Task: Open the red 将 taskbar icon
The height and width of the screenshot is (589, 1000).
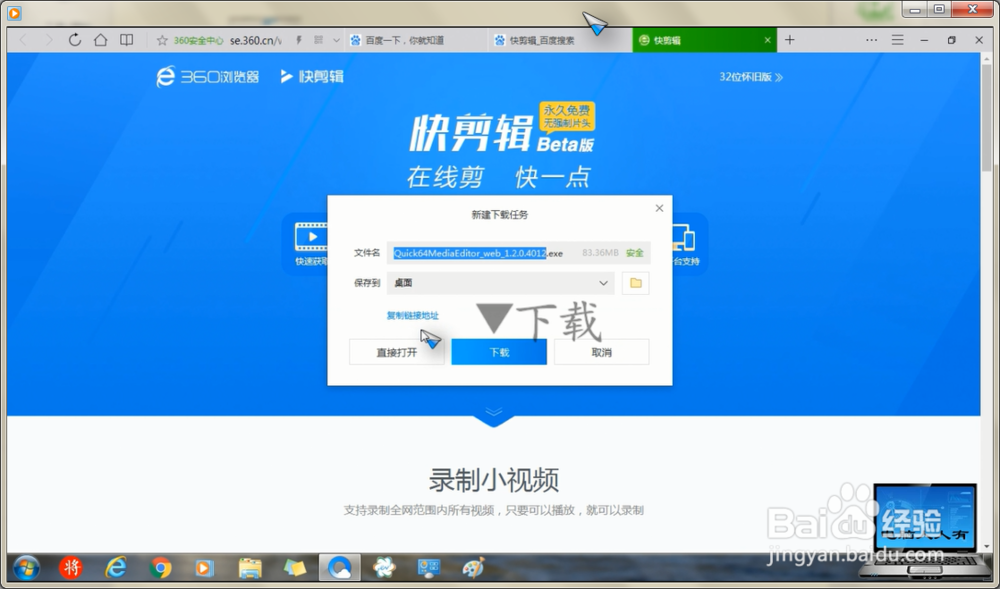Action: 71,567
